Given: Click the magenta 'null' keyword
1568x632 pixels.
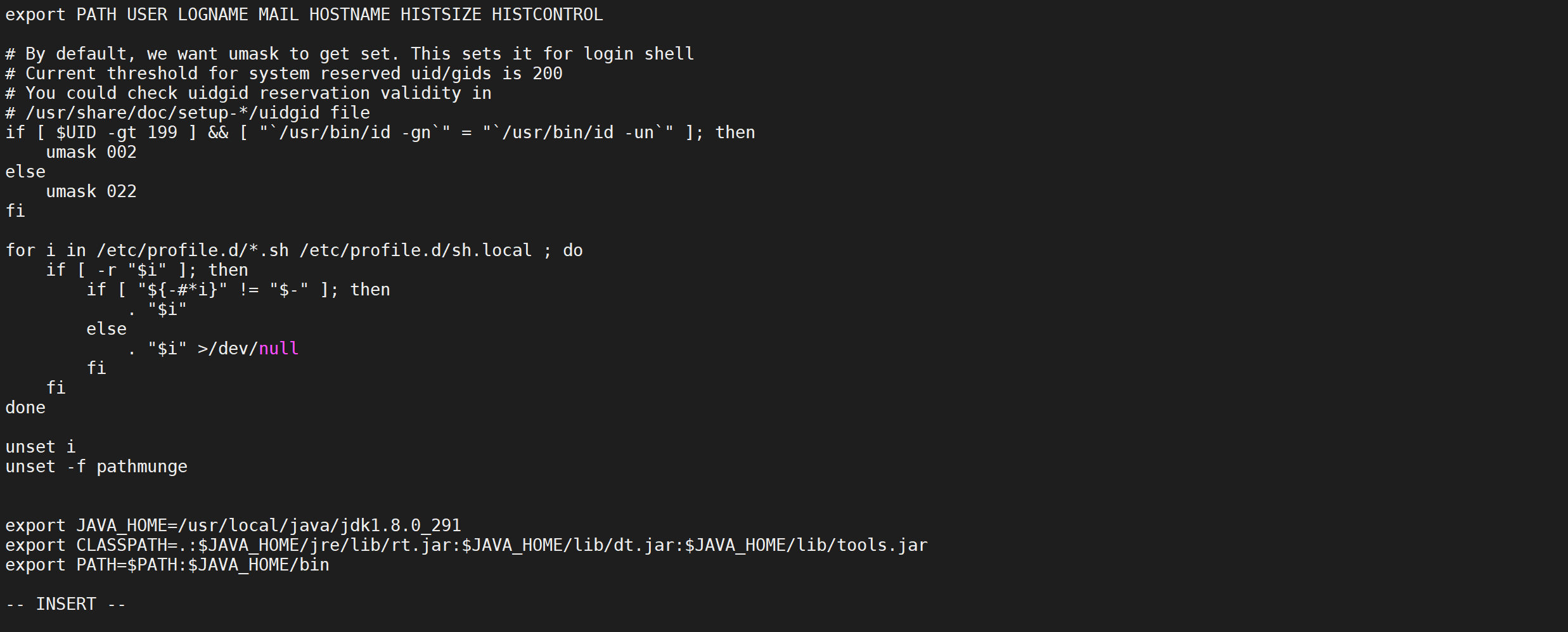Looking at the screenshot, I should pos(279,349).
